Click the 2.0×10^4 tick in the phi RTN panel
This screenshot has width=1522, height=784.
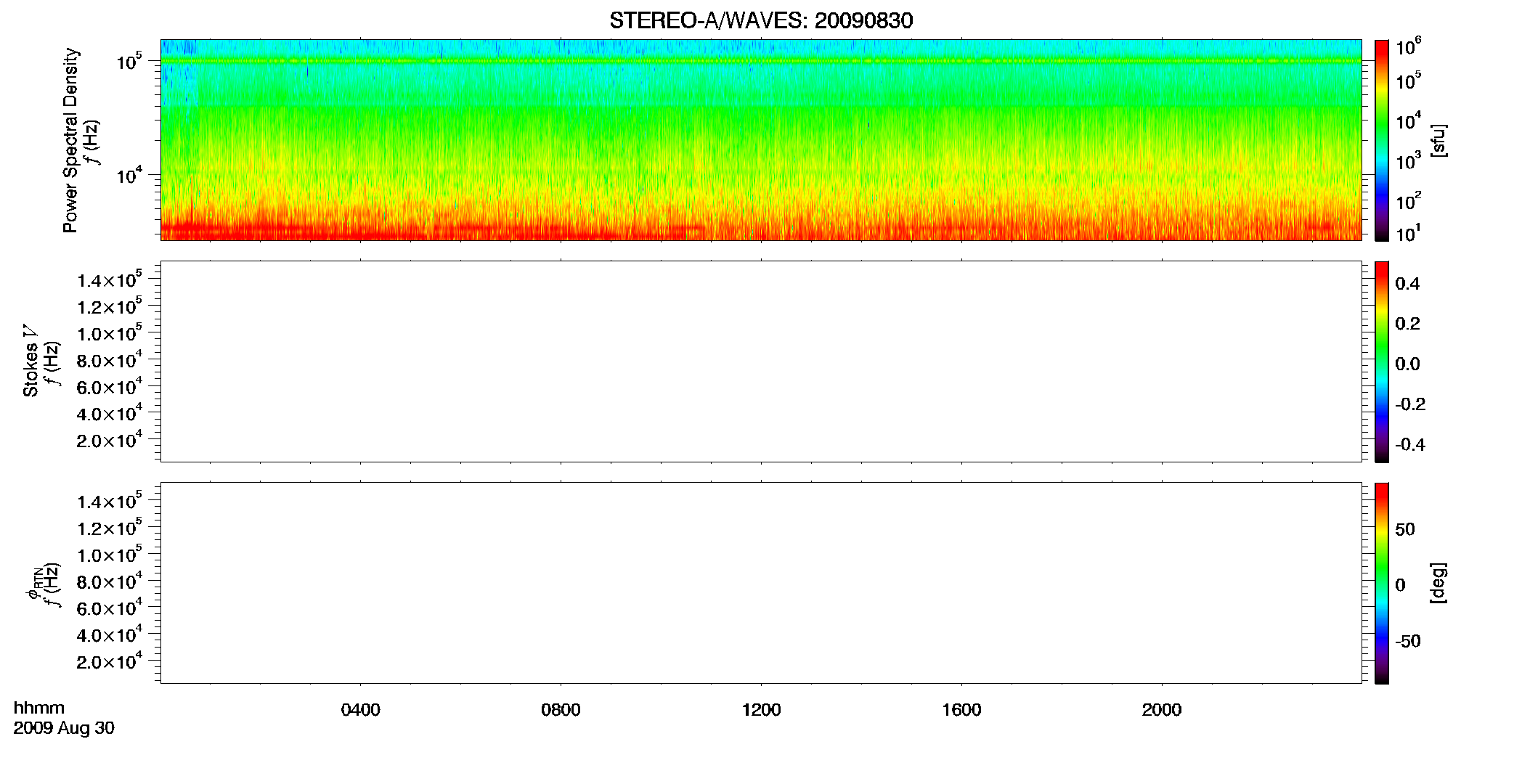click(110, 661)
